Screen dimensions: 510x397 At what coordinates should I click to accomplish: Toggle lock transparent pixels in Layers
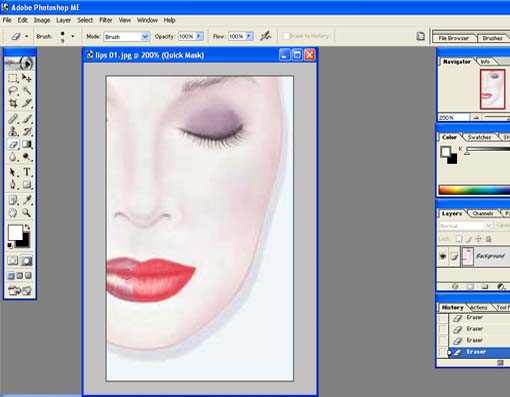coord(459,239)
